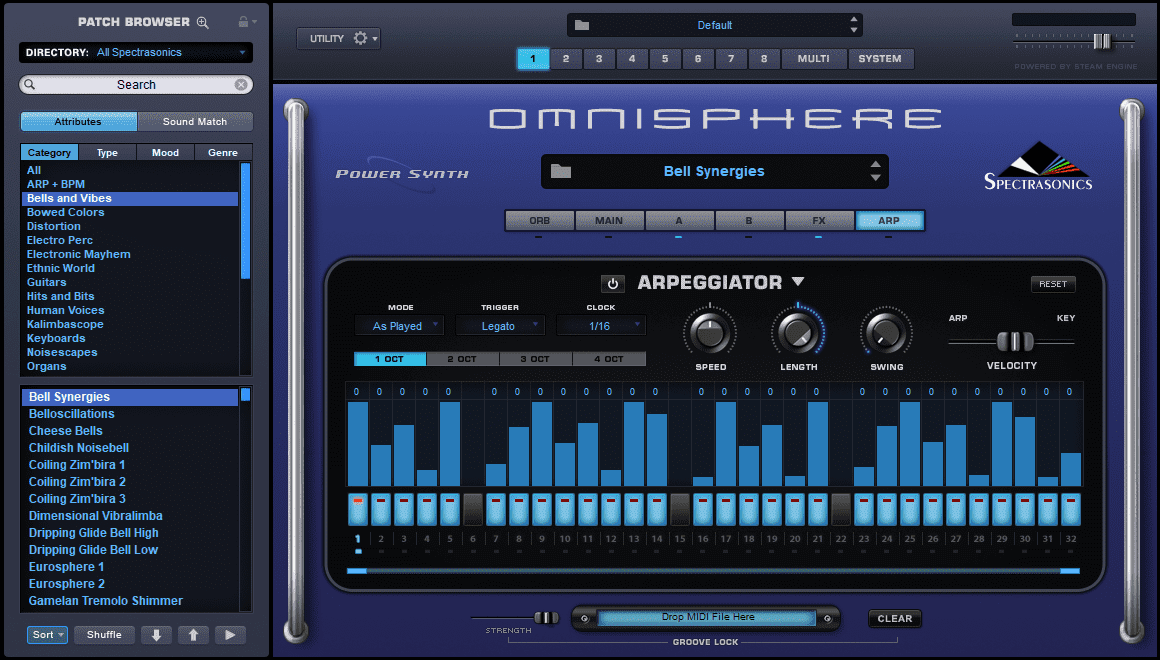Adjust Groove Lock Strength slider
Image resolution: width=1160 pixels, height=660 pixels.
(547, 618)
